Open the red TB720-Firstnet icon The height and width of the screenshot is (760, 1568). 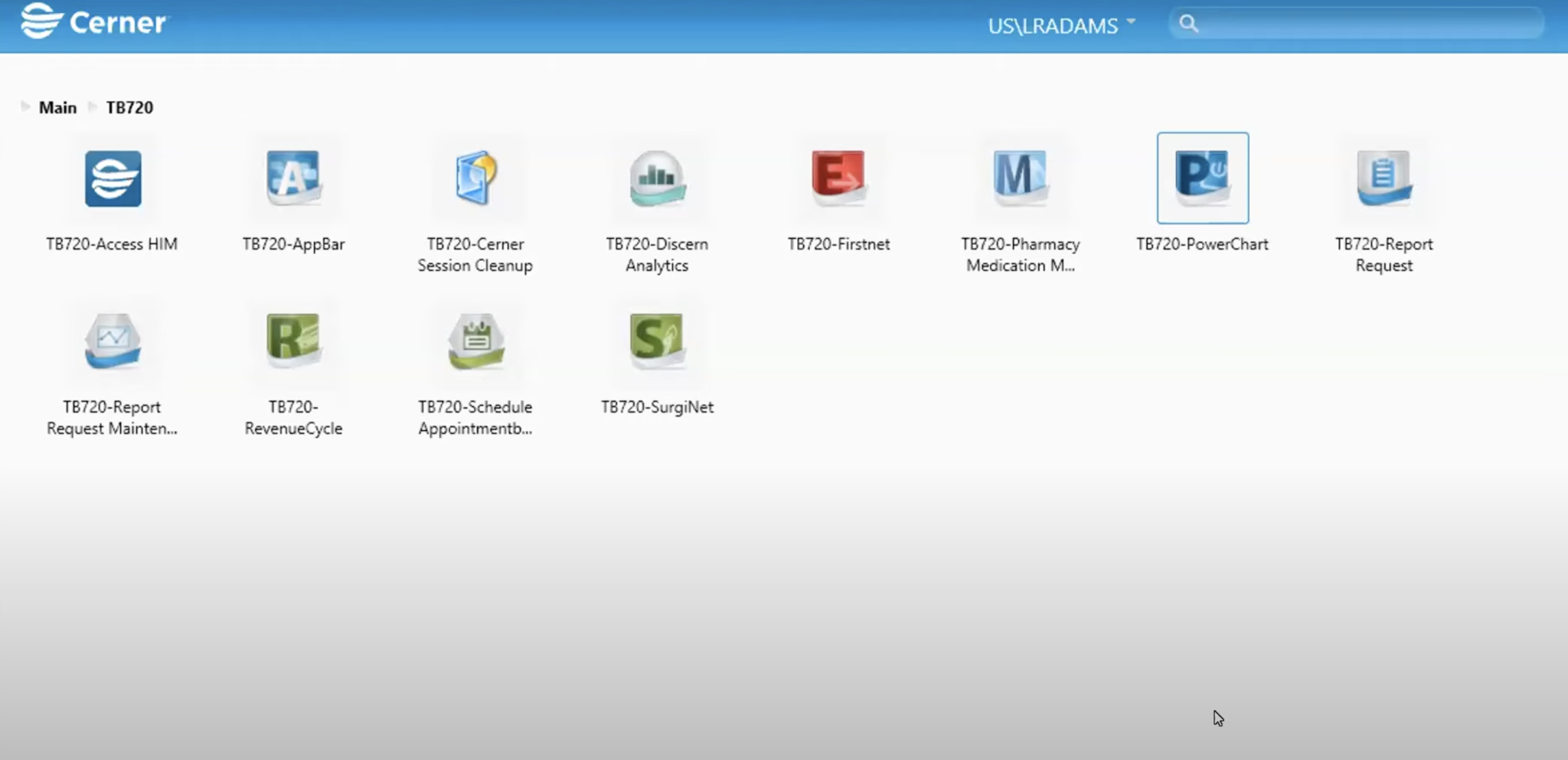(x=838, y=178)
